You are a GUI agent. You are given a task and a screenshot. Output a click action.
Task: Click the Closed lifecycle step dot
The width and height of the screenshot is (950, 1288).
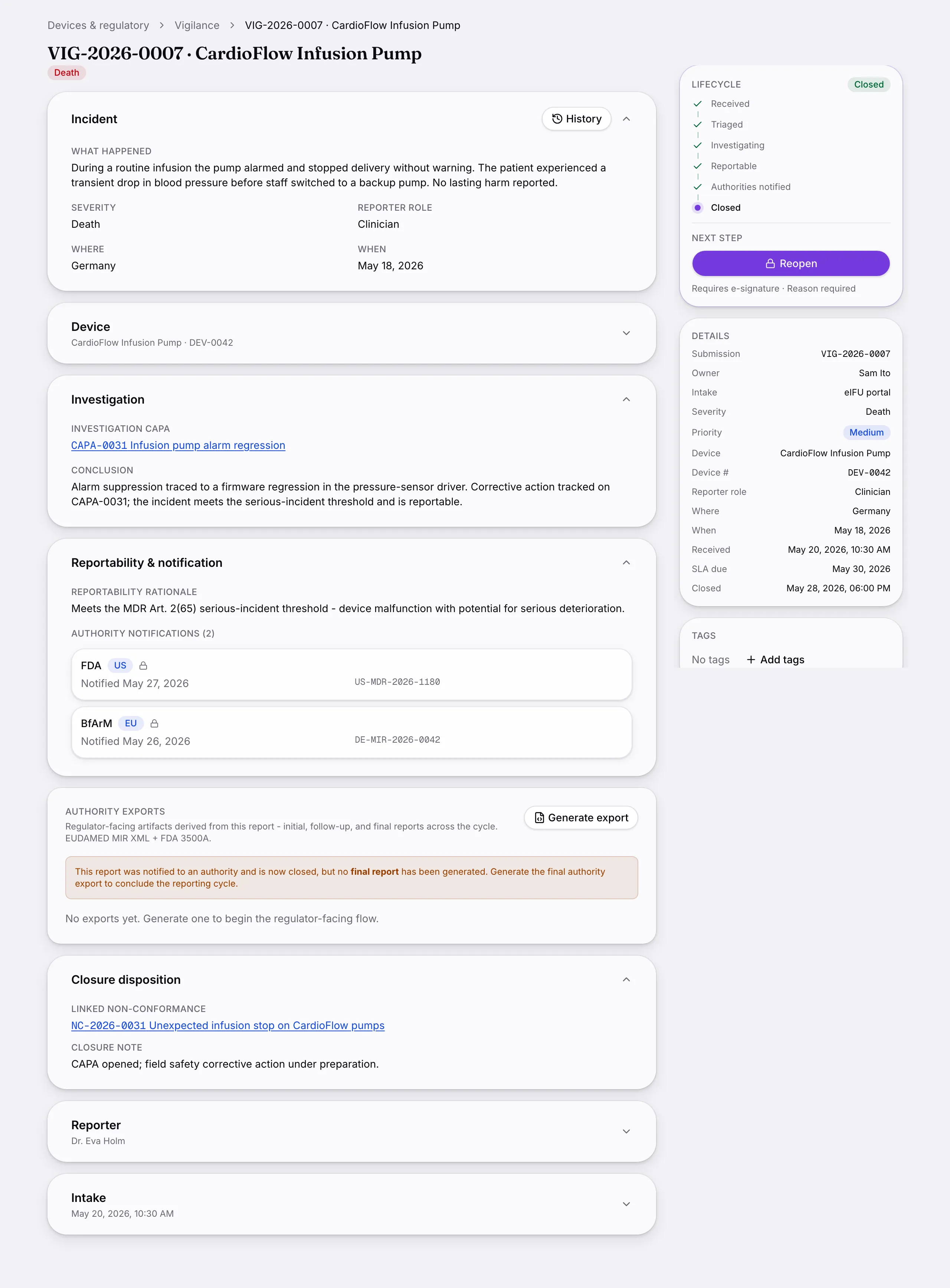(x=698, y=207)
